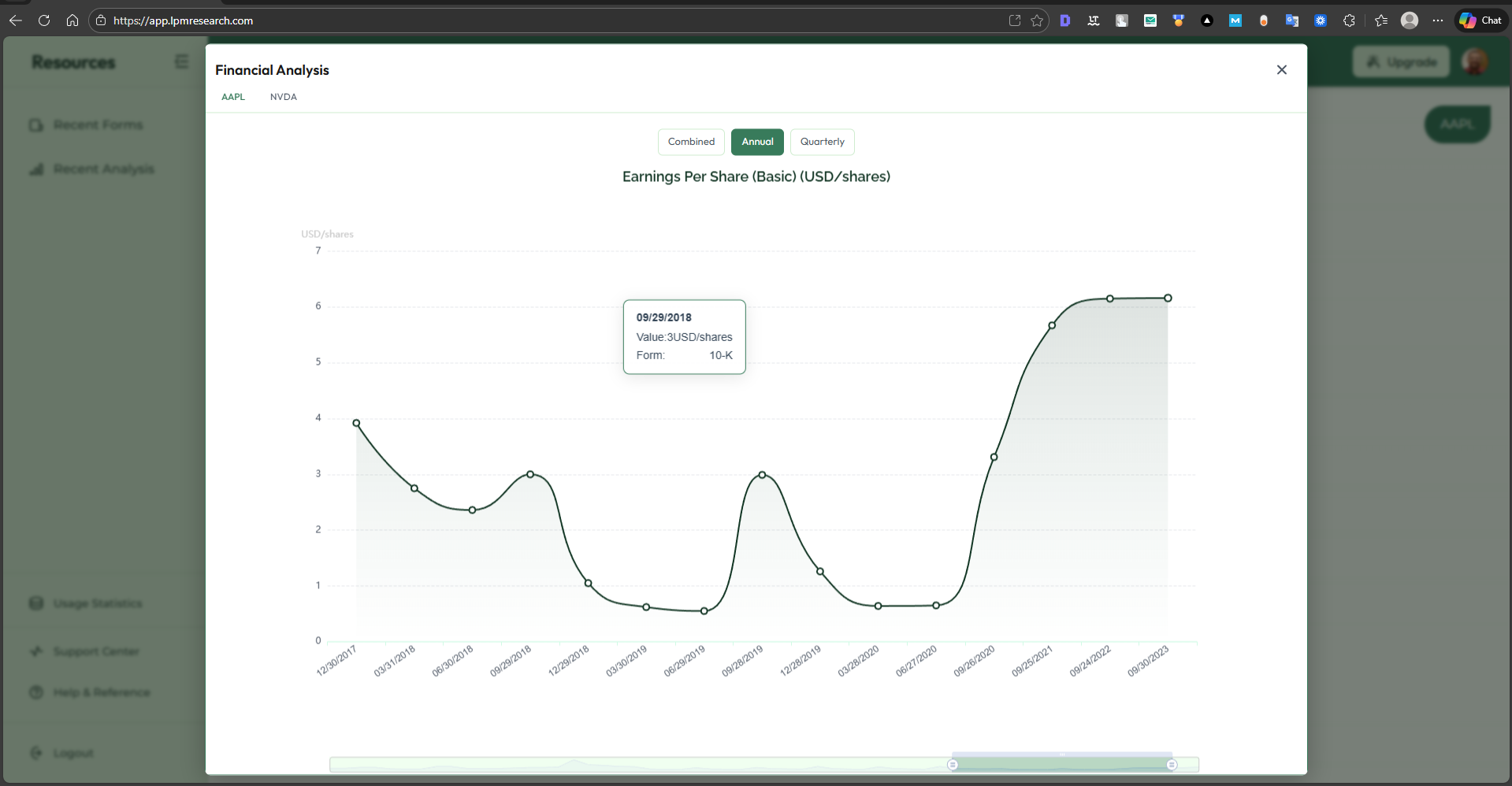Select the Annual view option
Image resolution: width=1512 pixels, height=786 pixels.
pyautogui.click(x=756, y=142)
